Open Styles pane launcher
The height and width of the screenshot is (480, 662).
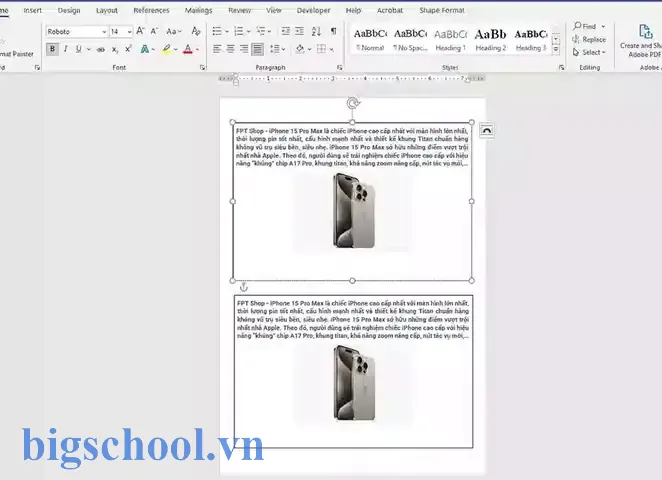(562, 67)
